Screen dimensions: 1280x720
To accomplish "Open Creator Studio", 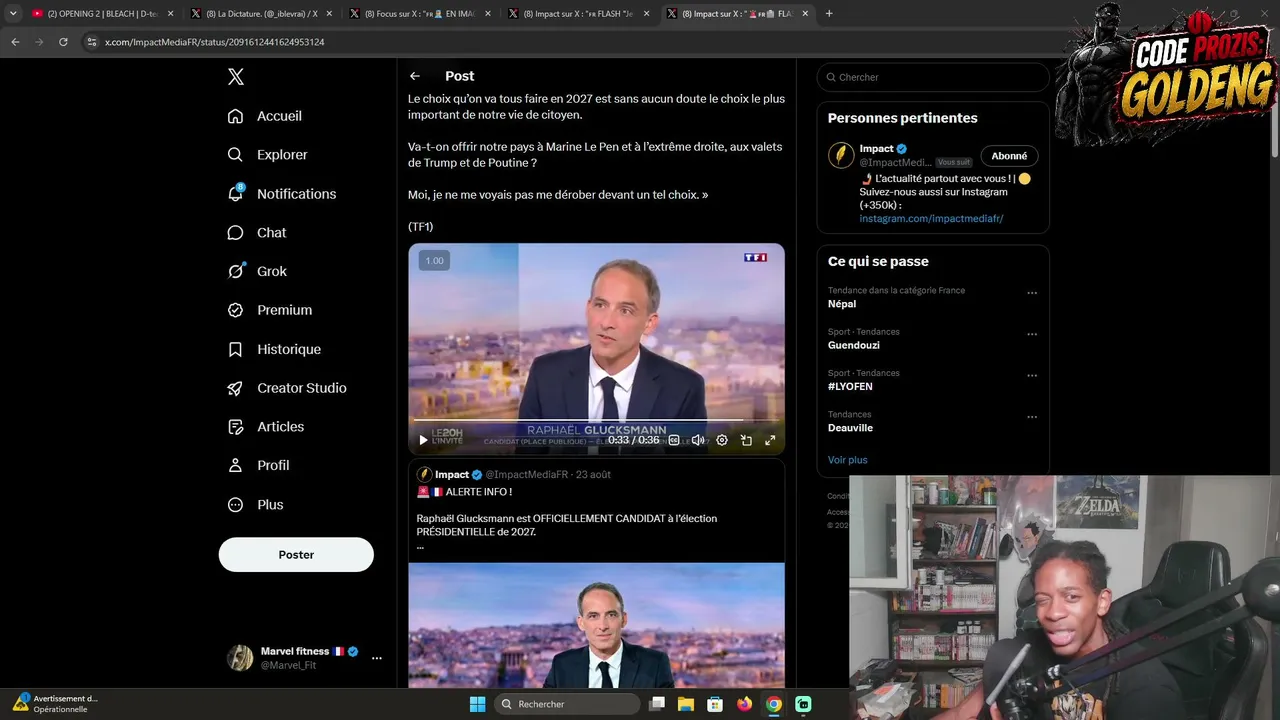I will coord(287,388).
